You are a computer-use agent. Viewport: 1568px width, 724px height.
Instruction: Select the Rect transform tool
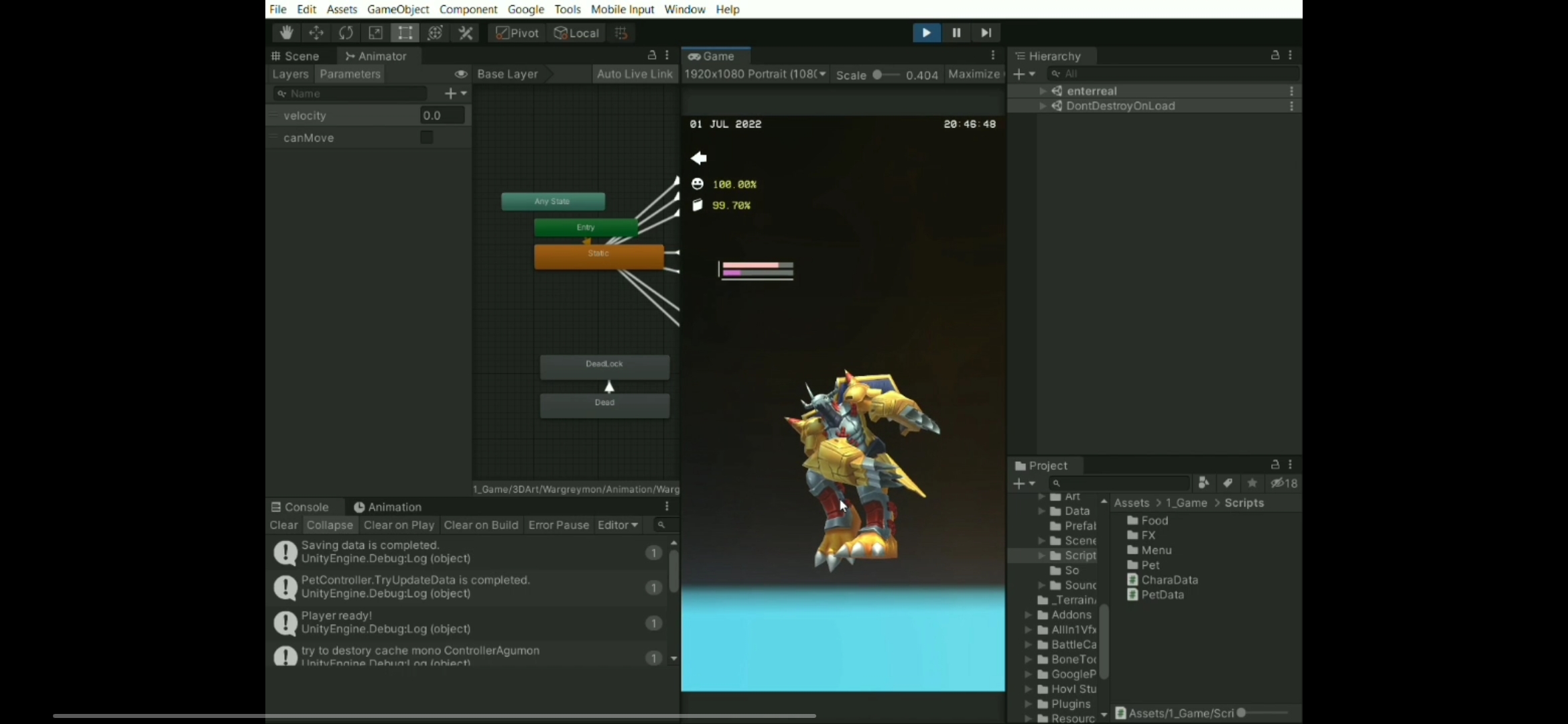(405, 33)
